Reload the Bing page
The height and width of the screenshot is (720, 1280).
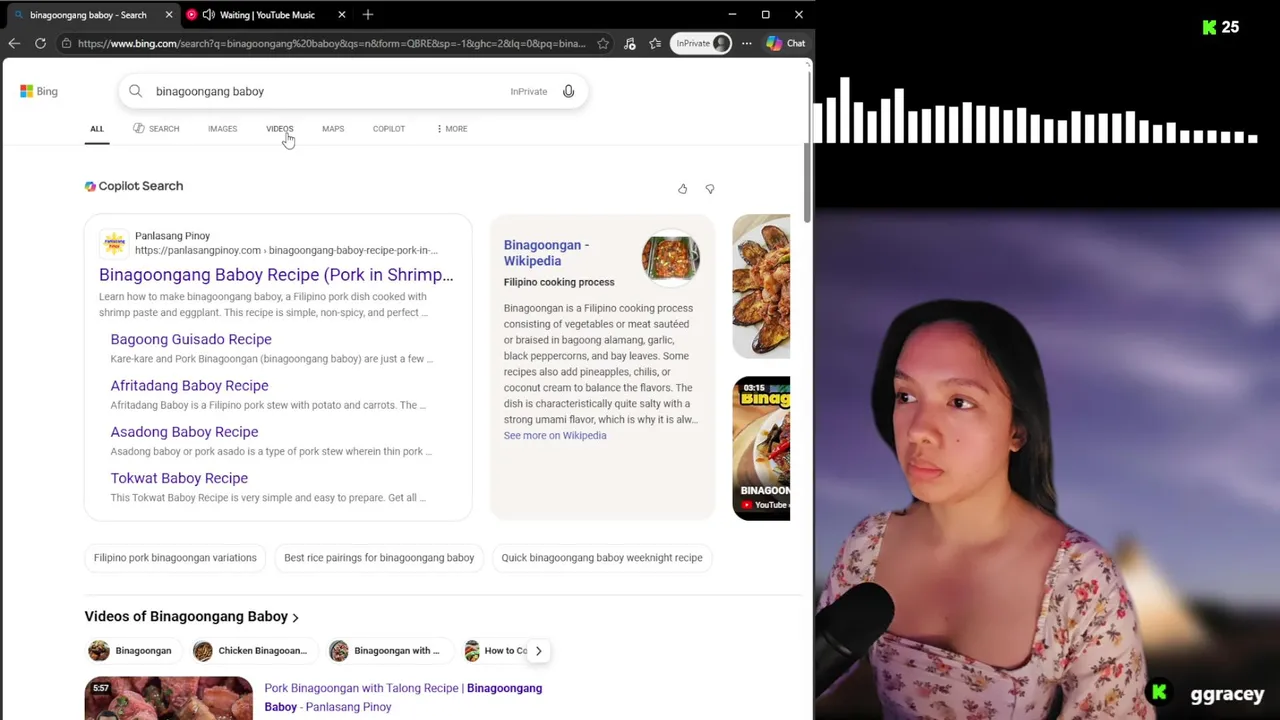(x=40, y=43)
